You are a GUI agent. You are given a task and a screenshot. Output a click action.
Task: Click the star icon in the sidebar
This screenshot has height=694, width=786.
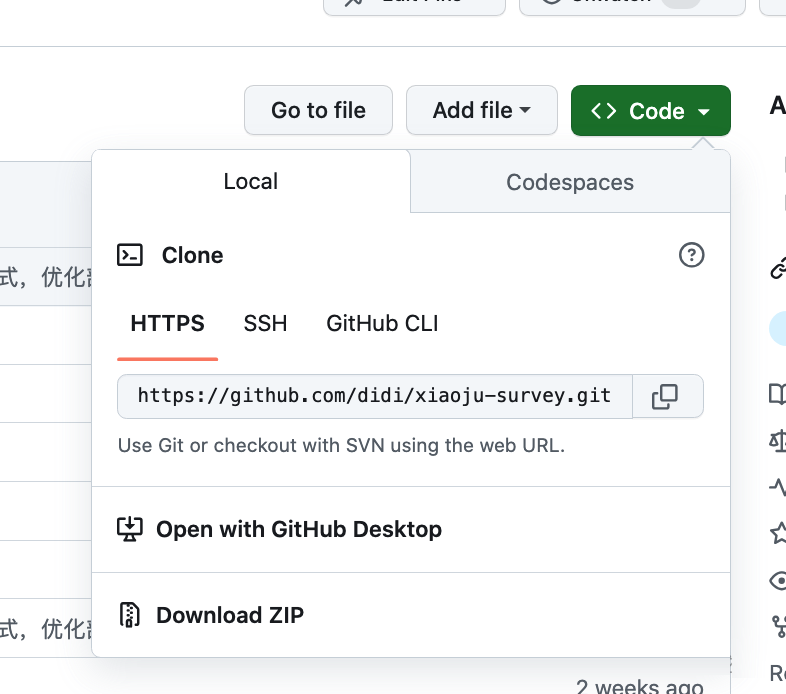pyautogui.click(x=778, y=533)
